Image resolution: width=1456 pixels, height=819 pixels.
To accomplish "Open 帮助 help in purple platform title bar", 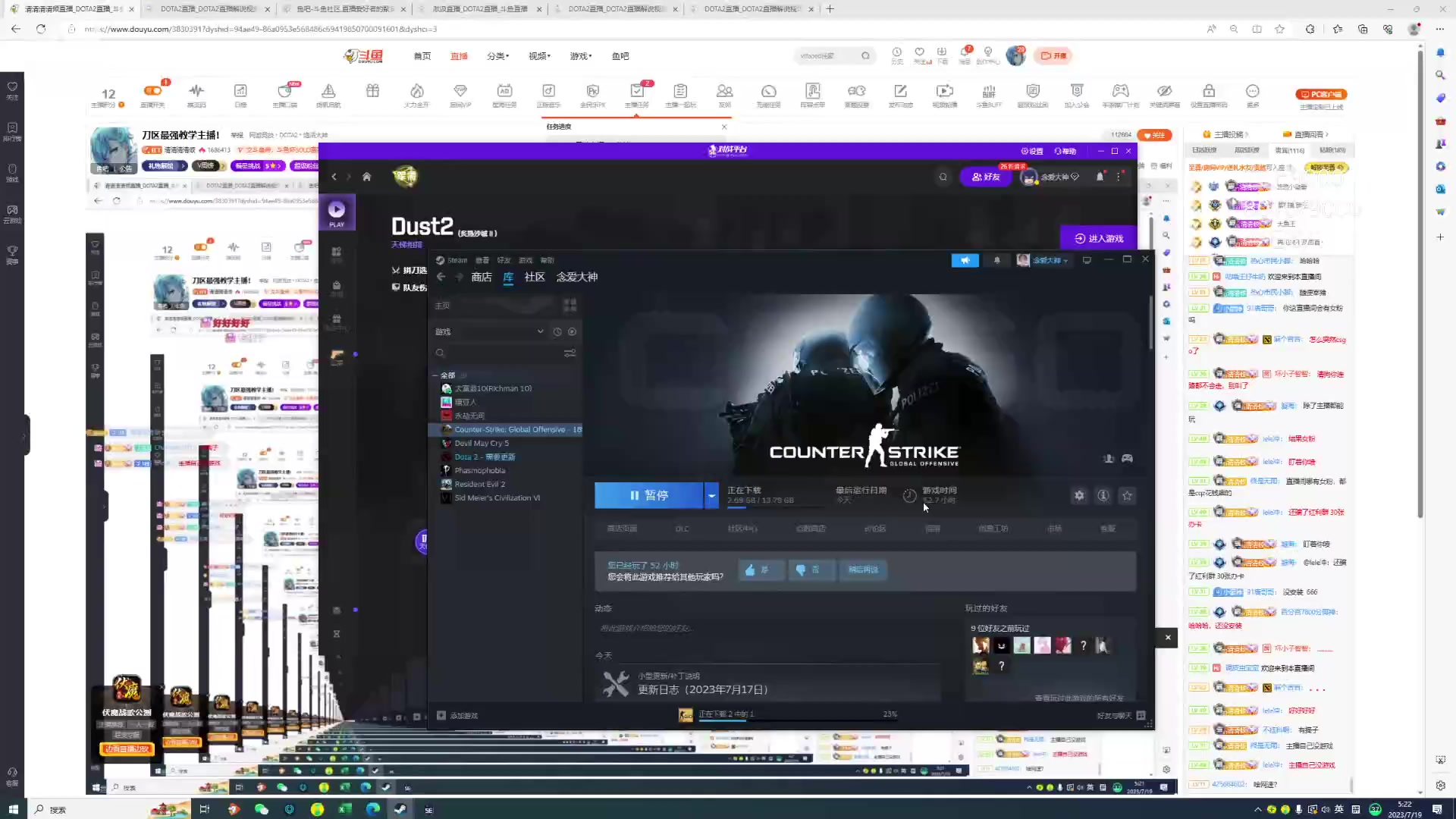I will pyautogui.click(x=1065, y=152).
